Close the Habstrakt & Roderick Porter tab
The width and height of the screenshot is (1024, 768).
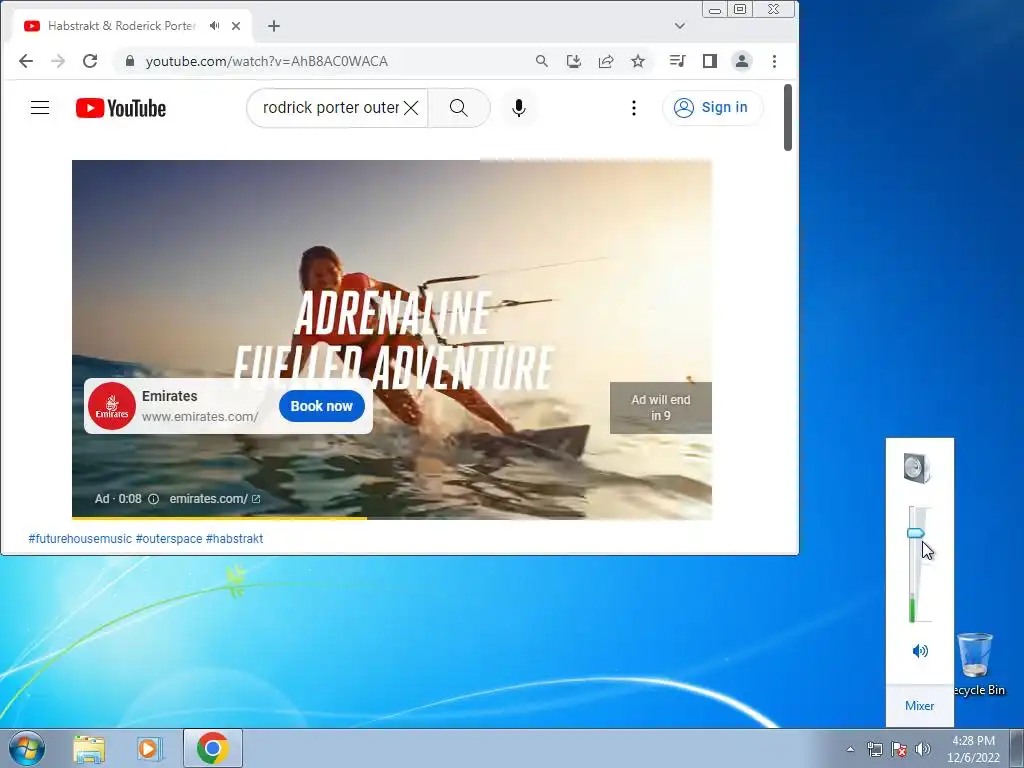click(236, 26)
